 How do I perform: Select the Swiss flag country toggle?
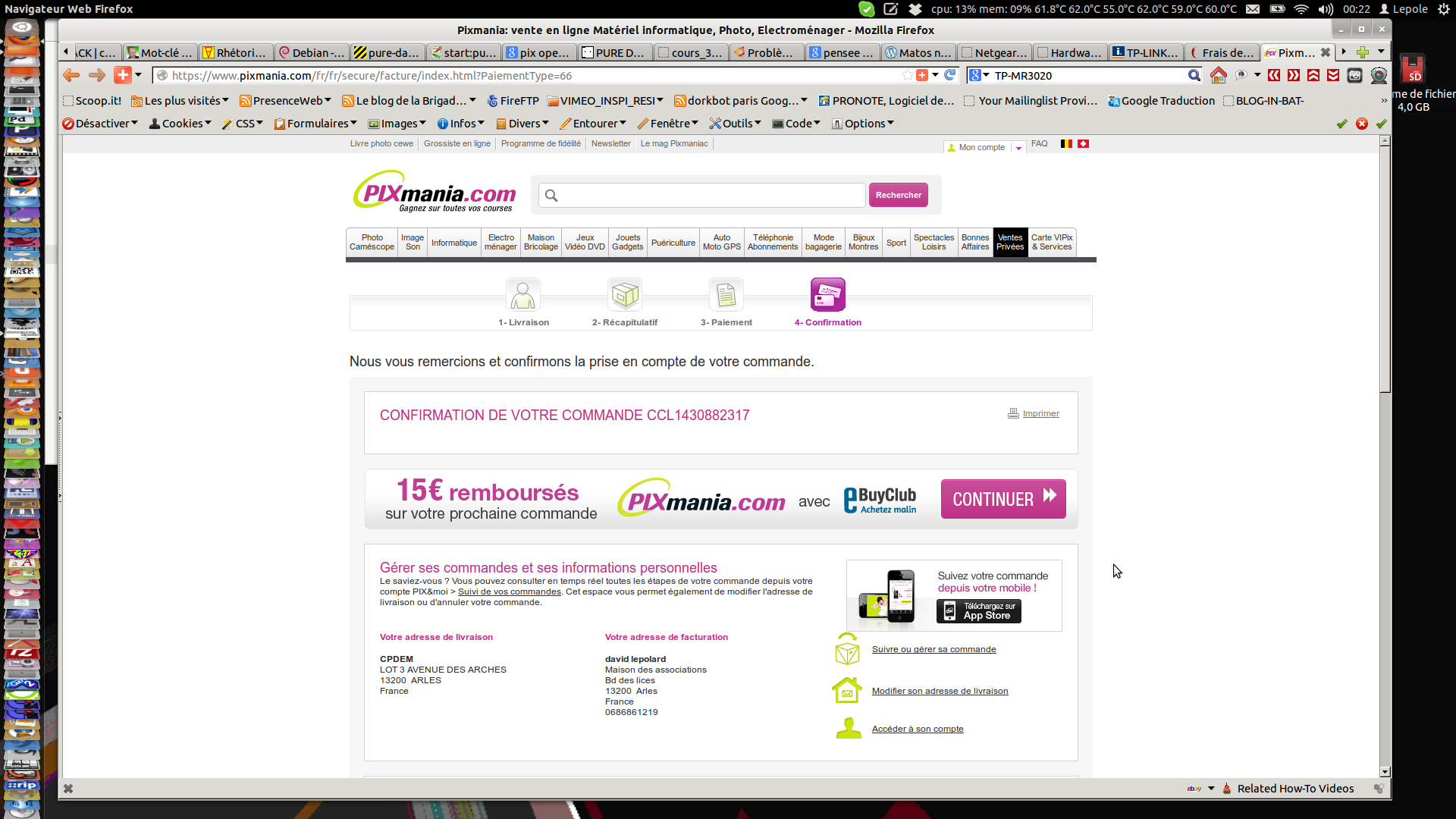[1084, 143]
